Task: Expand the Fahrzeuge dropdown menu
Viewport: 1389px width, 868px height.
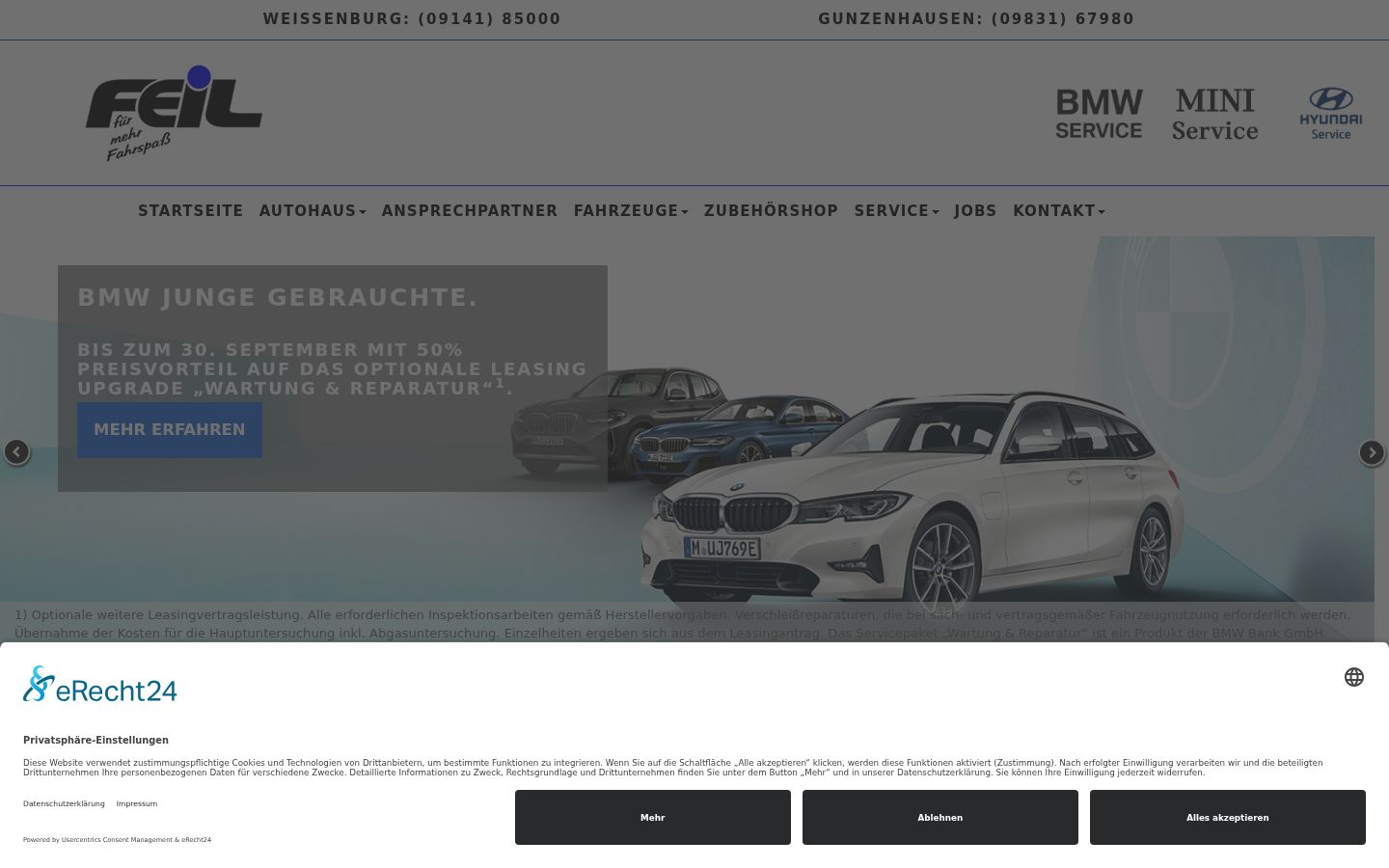Action: [x=631, y=210]
